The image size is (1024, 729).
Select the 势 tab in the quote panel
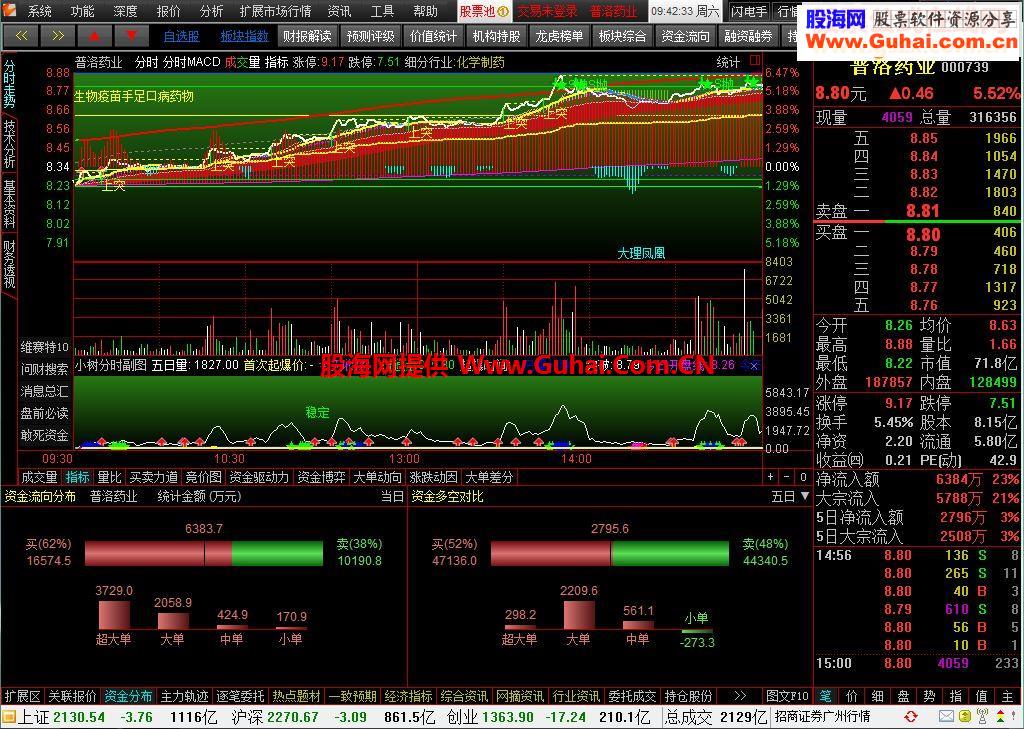[x=929, y=696]
